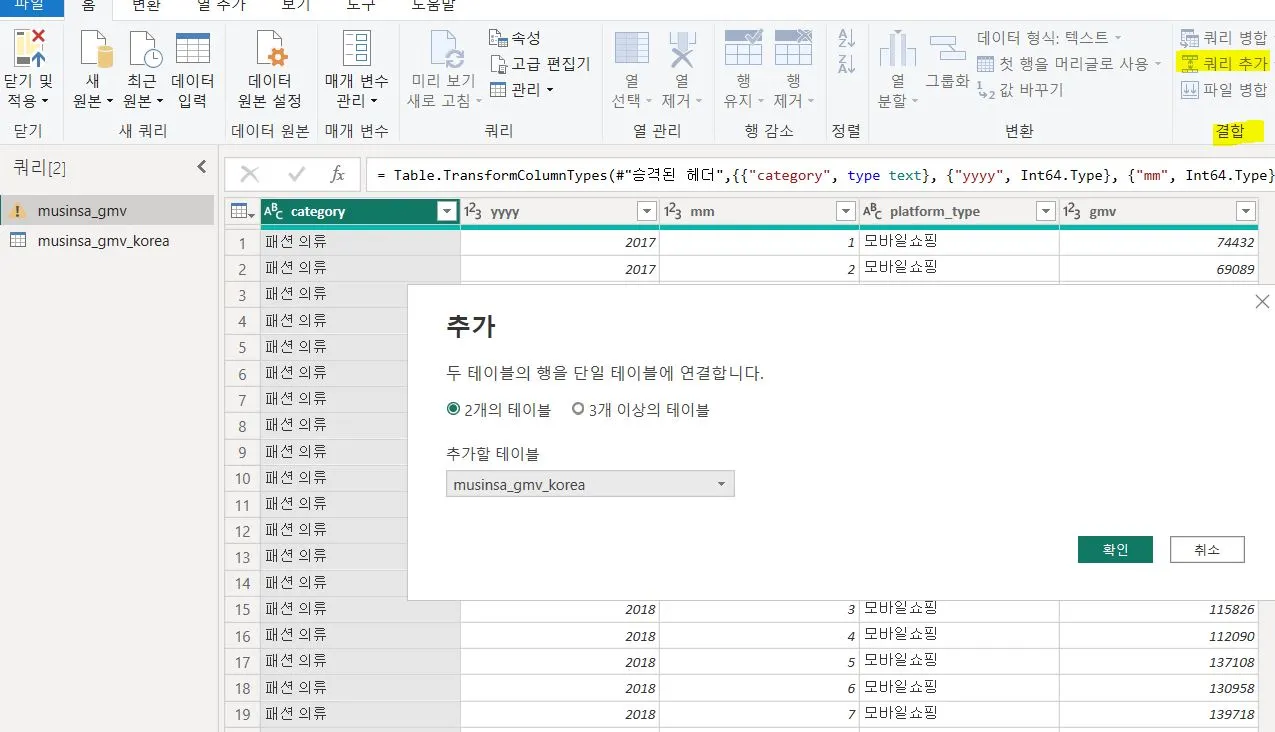Viewport: 1275px width, 732px height.
Task: Click the gmv cell showing 139718
Action: tap(1159, 714)
